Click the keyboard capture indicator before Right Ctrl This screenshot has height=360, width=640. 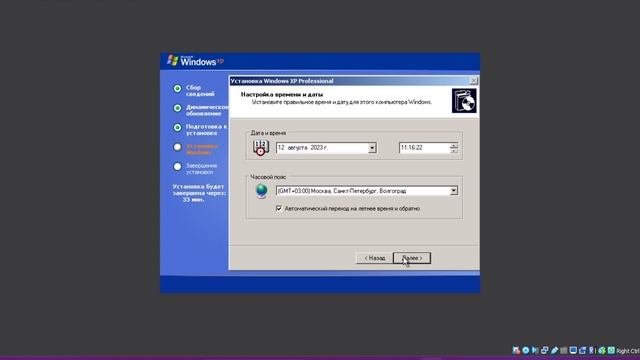611,350
